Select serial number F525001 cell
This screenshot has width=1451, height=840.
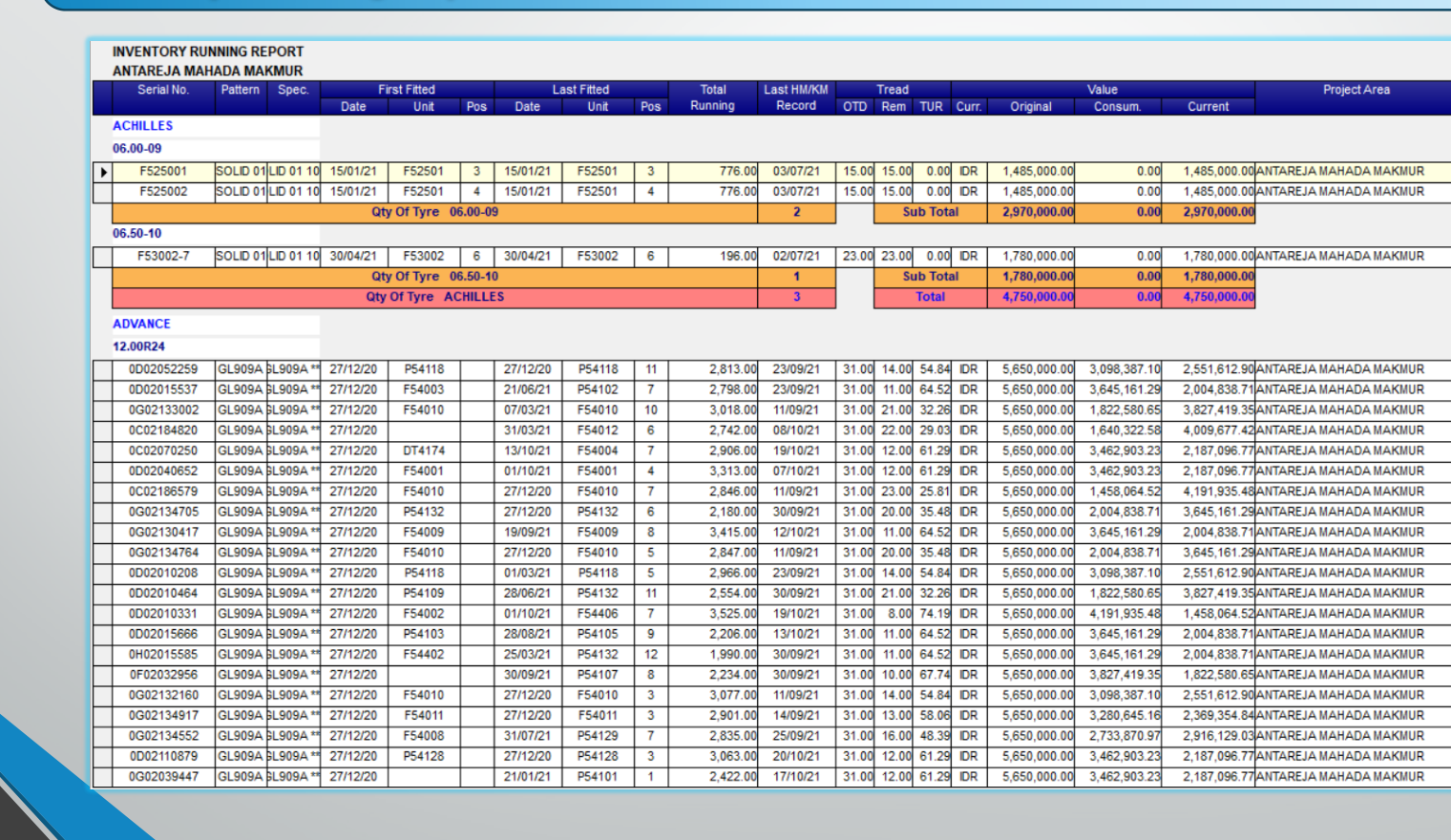click(163, 172)
